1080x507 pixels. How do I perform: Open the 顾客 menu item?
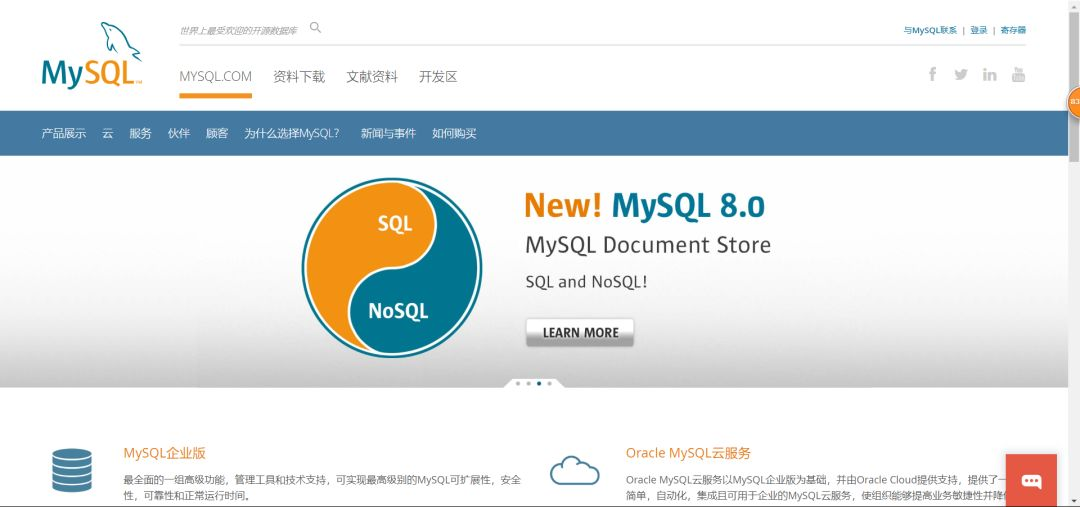217,134
